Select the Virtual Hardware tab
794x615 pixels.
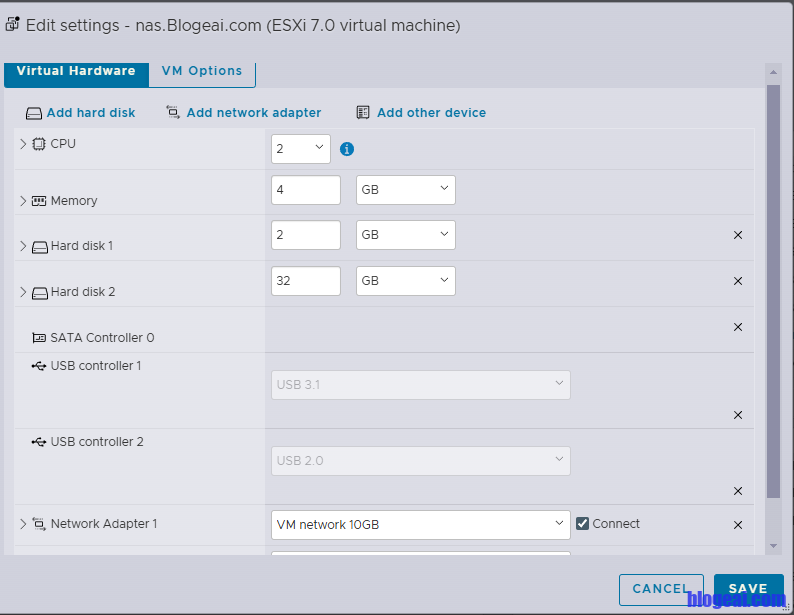pyautogui.click(x=76, y=71)
